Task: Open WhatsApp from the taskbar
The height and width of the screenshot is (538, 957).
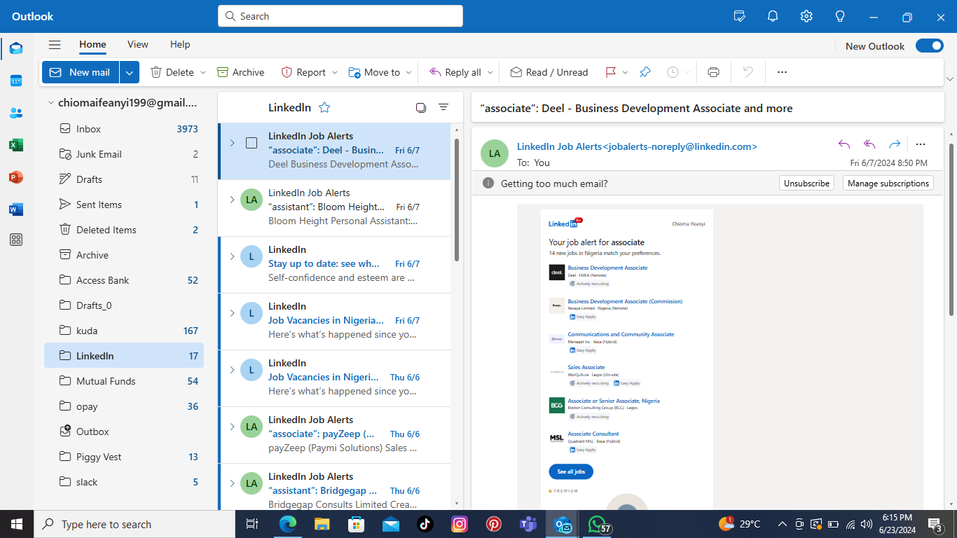Action: (598, 524)
